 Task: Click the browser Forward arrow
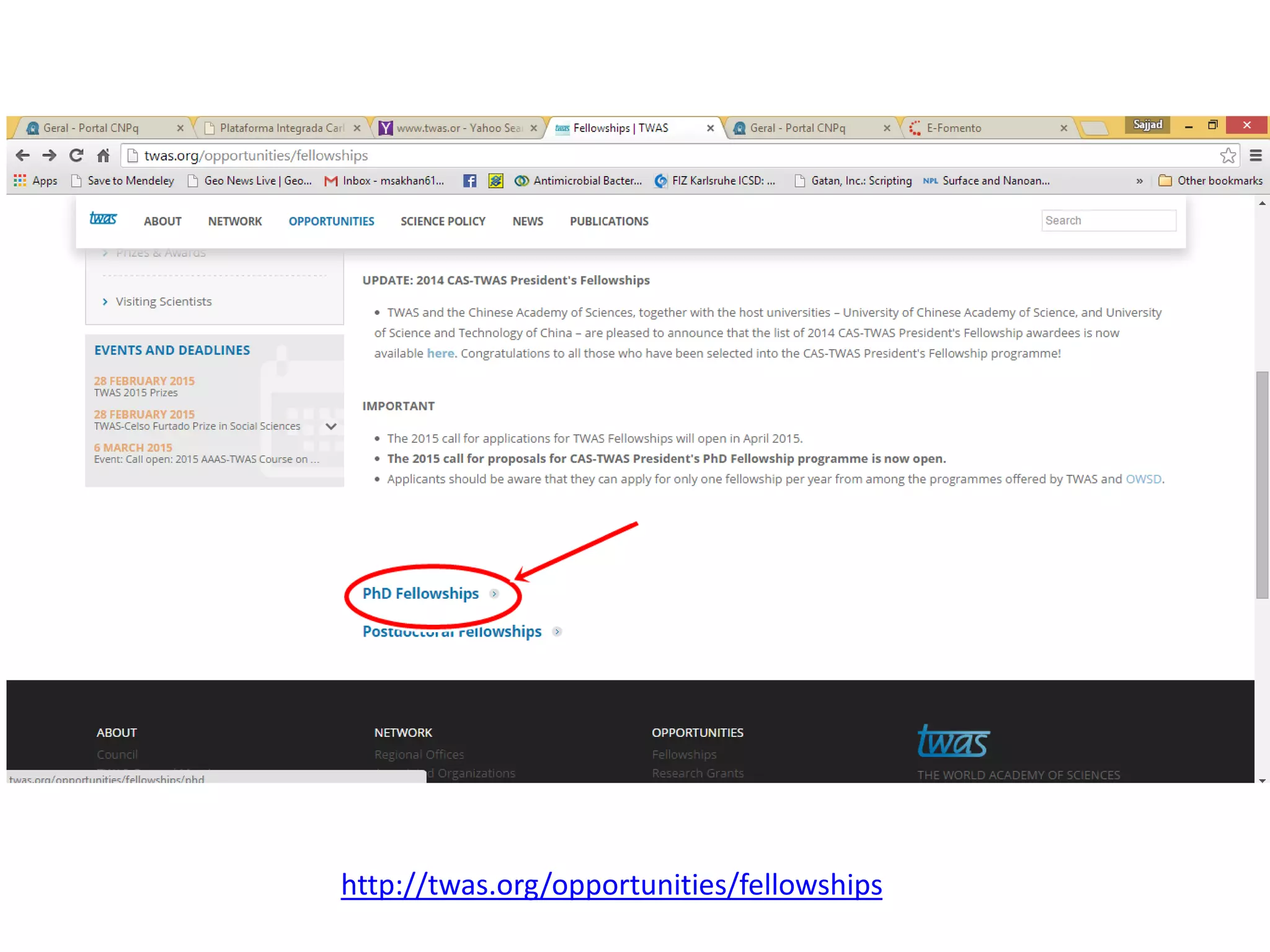click(49, 156)
